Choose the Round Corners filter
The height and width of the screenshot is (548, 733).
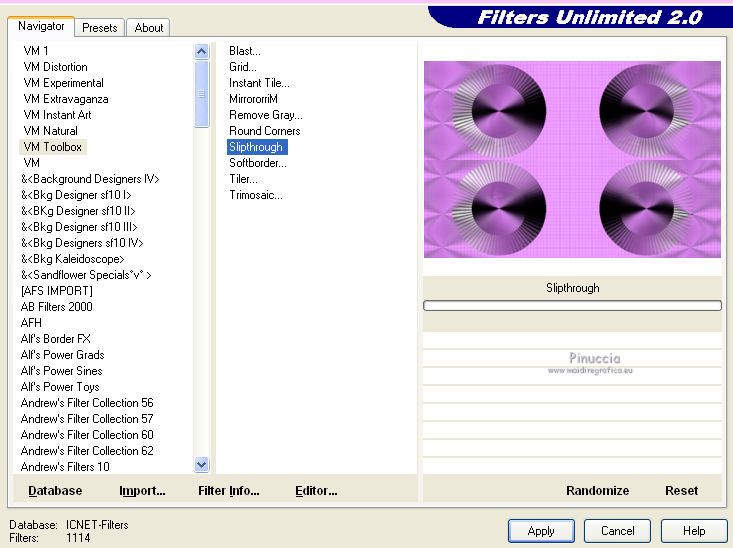[265, 131]
